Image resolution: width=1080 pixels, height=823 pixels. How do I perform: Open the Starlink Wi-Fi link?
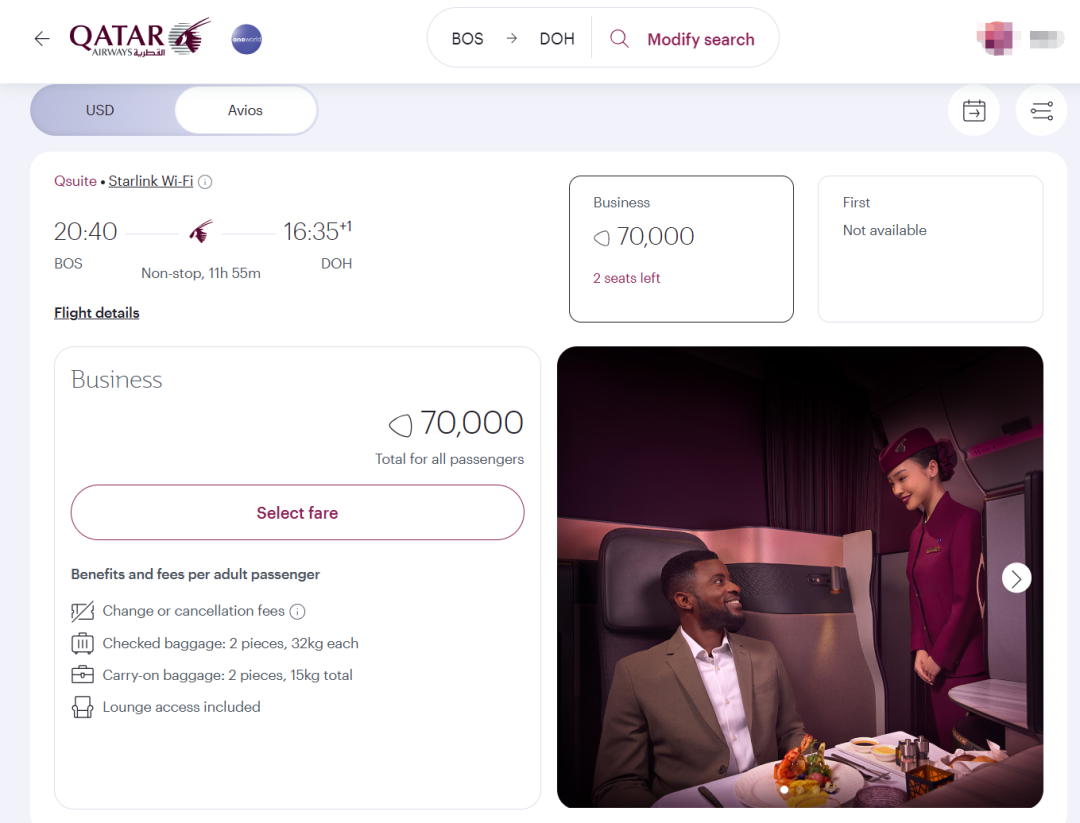click(x=150, y=181)
